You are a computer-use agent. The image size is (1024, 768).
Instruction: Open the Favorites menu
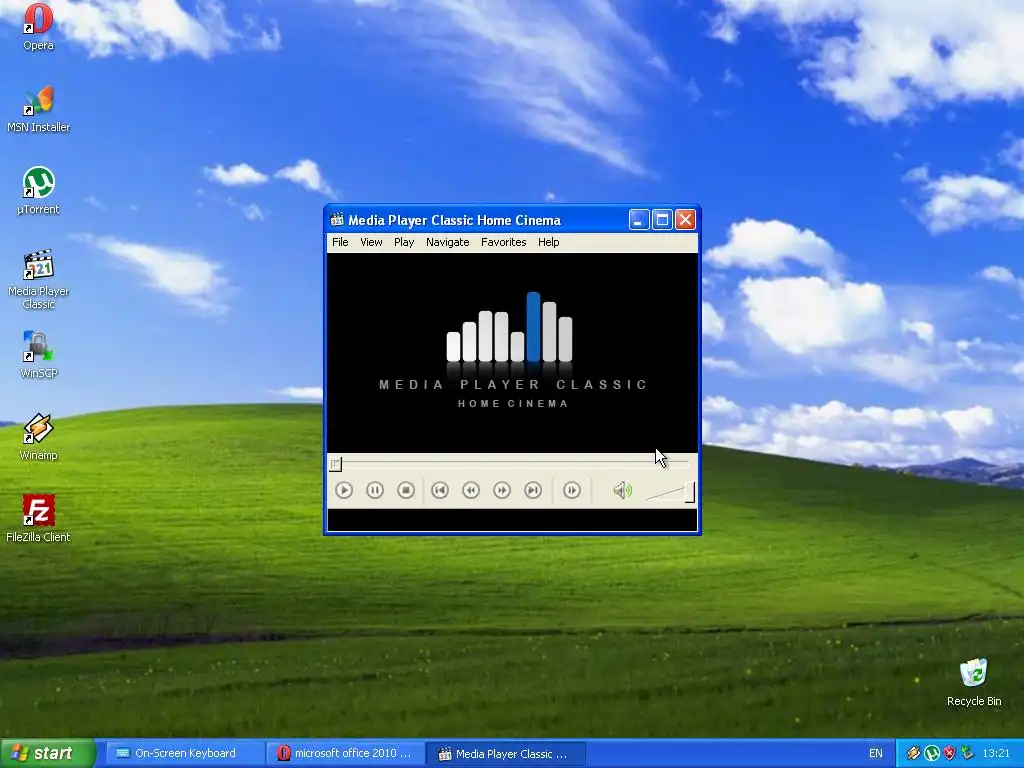(504, 242)
